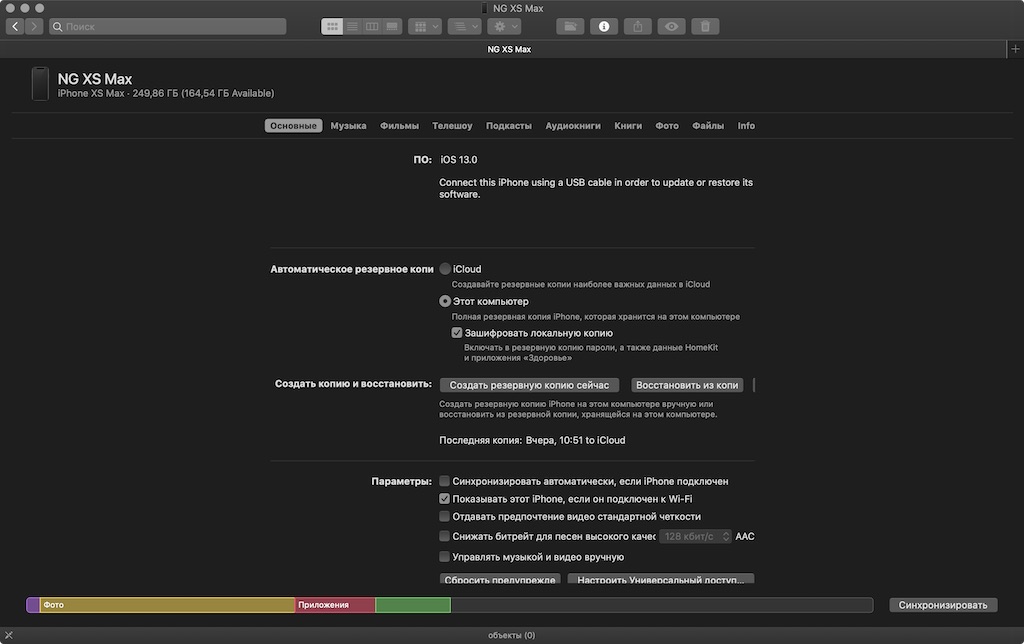Toggle the encrypt local backup checkbox
Viewport: 1024px width, 644px height.
[x=456, y=332]
